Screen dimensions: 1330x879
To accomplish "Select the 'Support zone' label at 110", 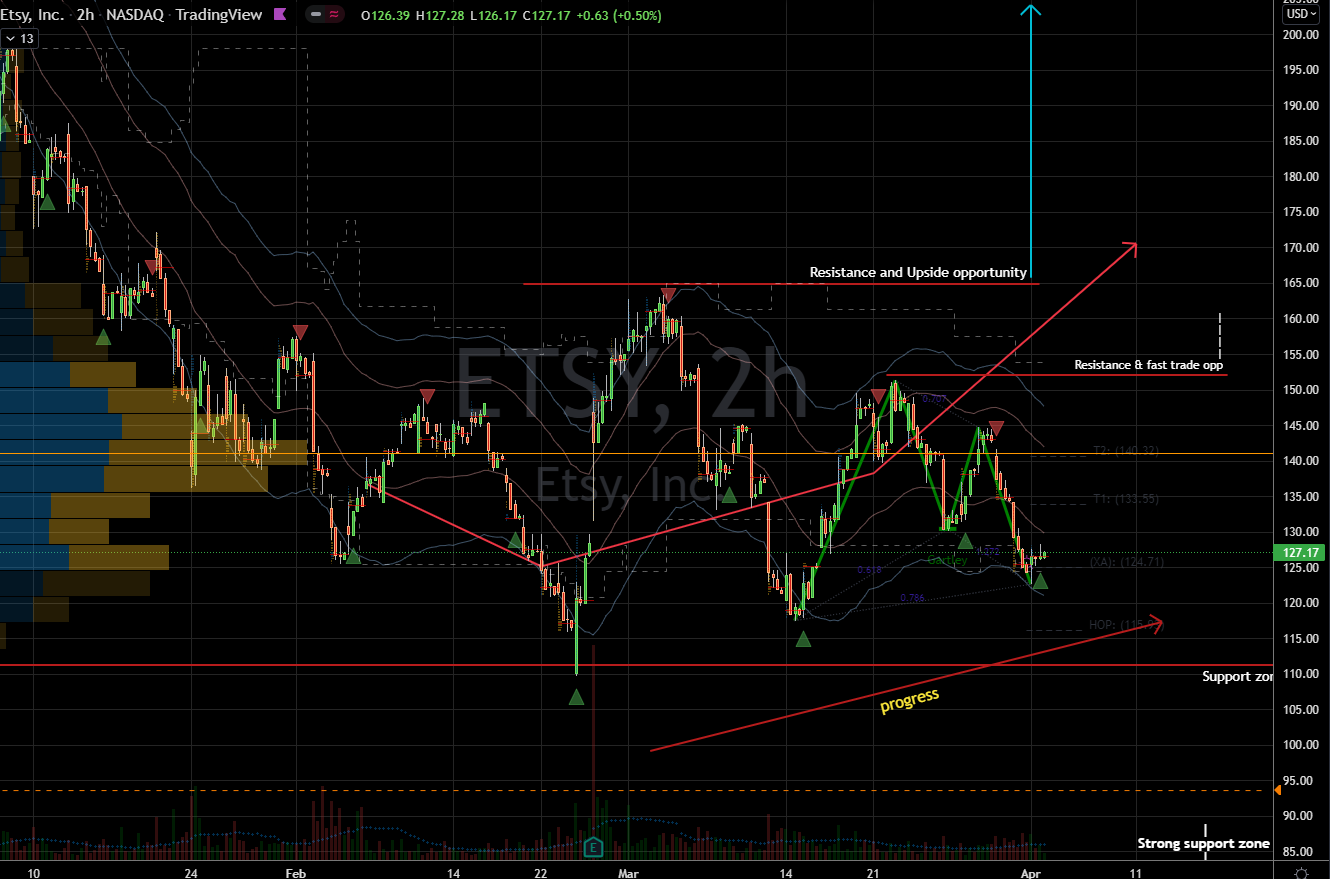I will (x=1237, y=677).
